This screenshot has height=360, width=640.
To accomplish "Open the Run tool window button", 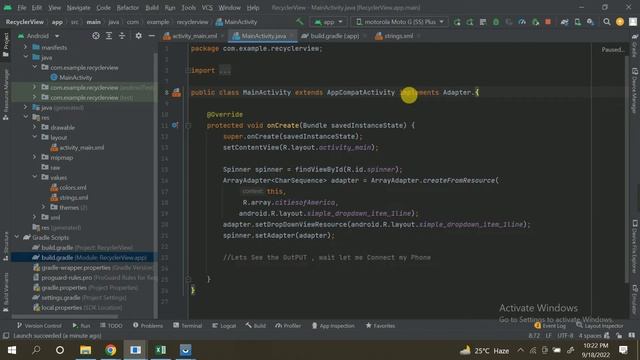I will 81,326.
